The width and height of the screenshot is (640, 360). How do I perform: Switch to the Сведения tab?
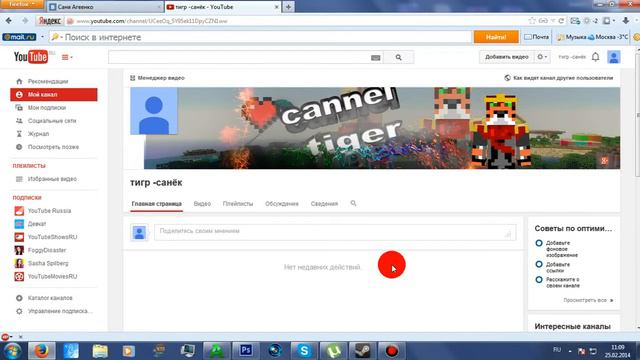pos(324,204)
